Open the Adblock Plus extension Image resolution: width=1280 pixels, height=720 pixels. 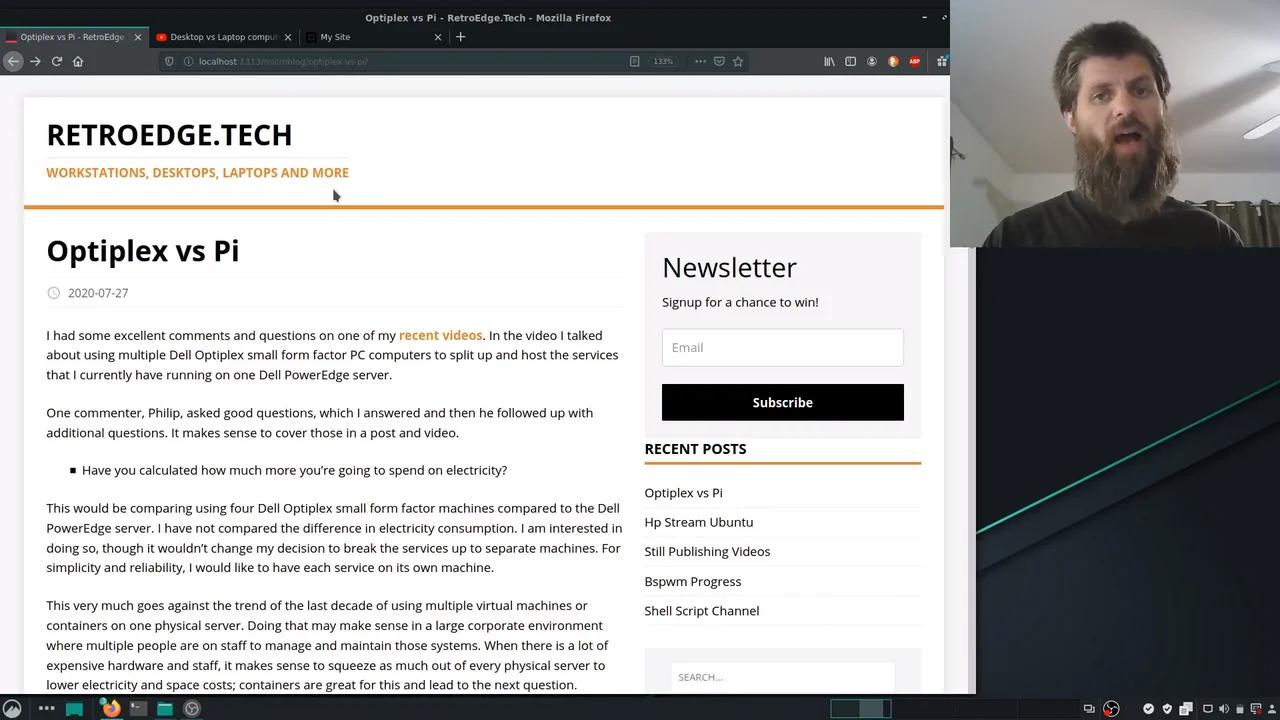click(914, 61)
